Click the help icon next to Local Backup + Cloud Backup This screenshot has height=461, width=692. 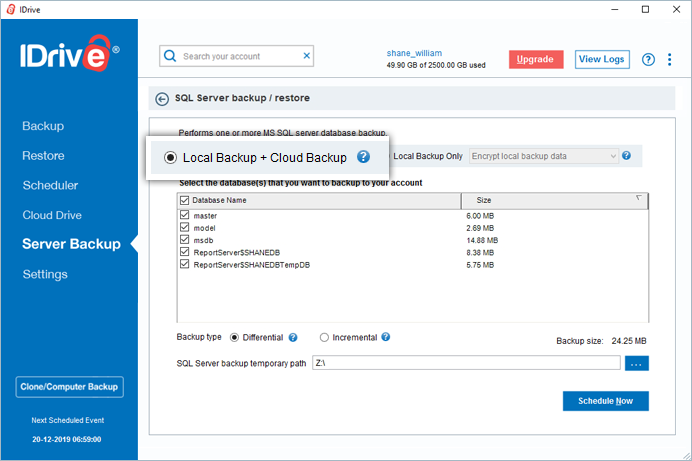(363, 157)
